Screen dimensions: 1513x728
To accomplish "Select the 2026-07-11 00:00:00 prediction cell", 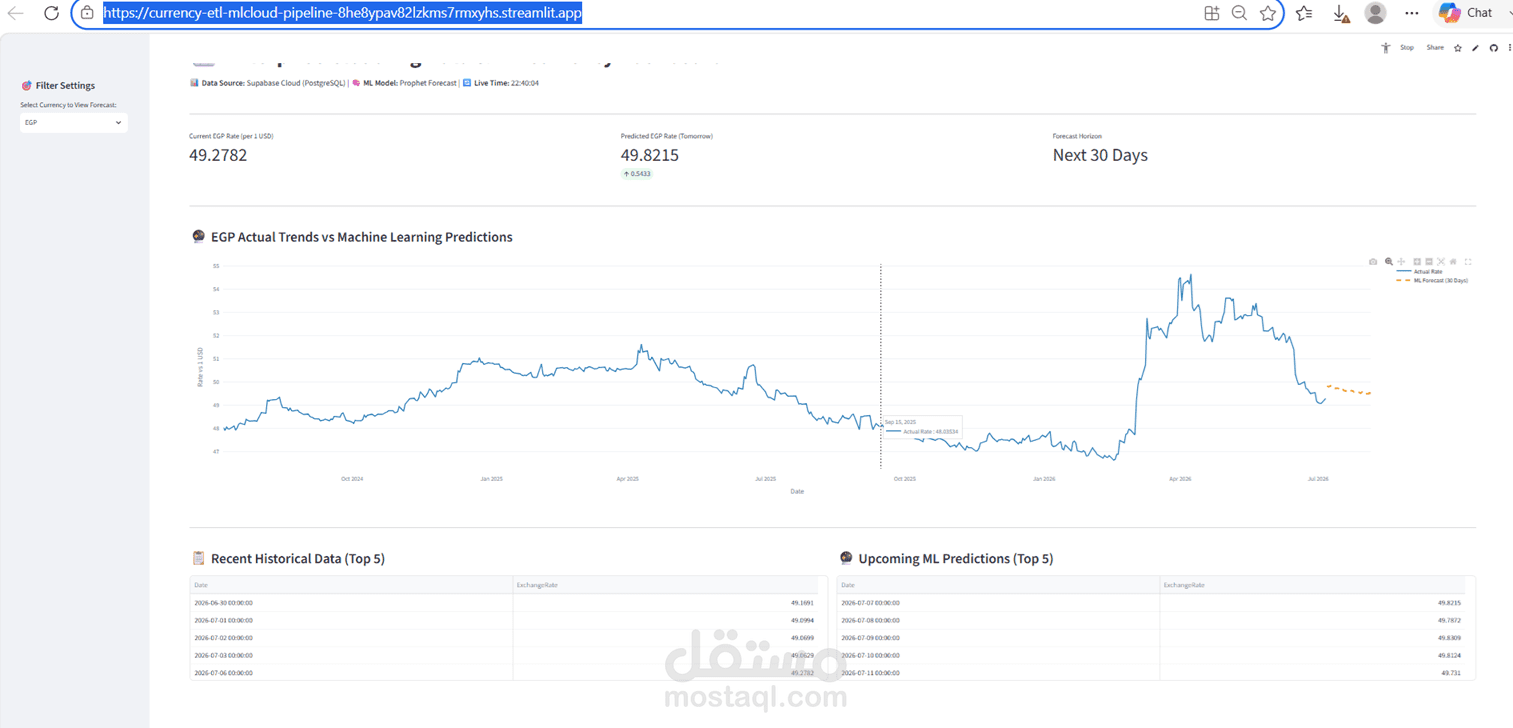I will pyautogui.click(x=999, y=673).
